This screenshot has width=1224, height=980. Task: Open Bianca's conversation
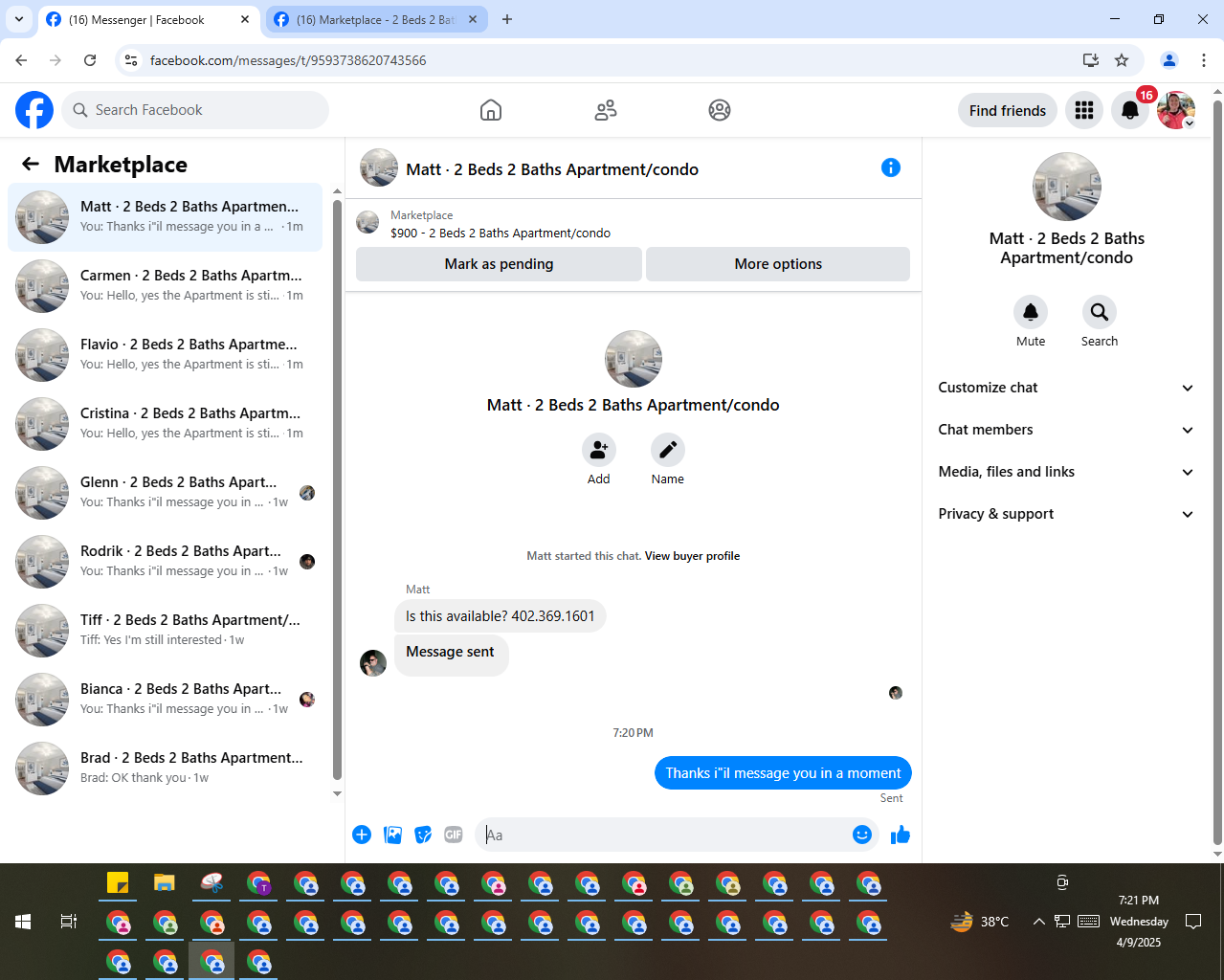click(x=165, y=700)
